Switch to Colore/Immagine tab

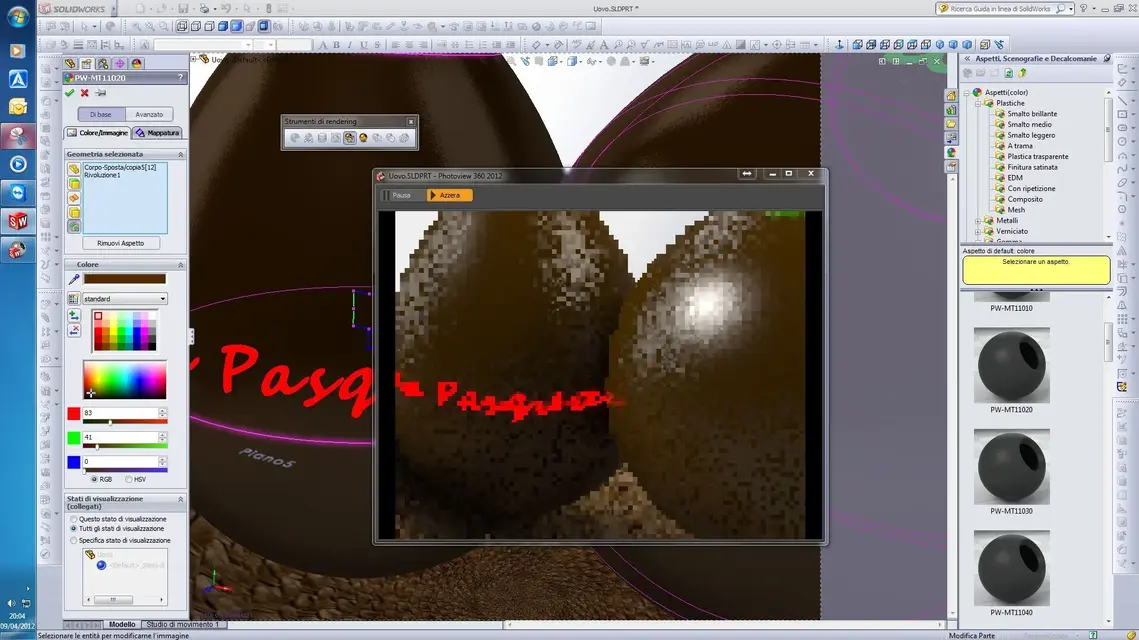tap(97, 133)
